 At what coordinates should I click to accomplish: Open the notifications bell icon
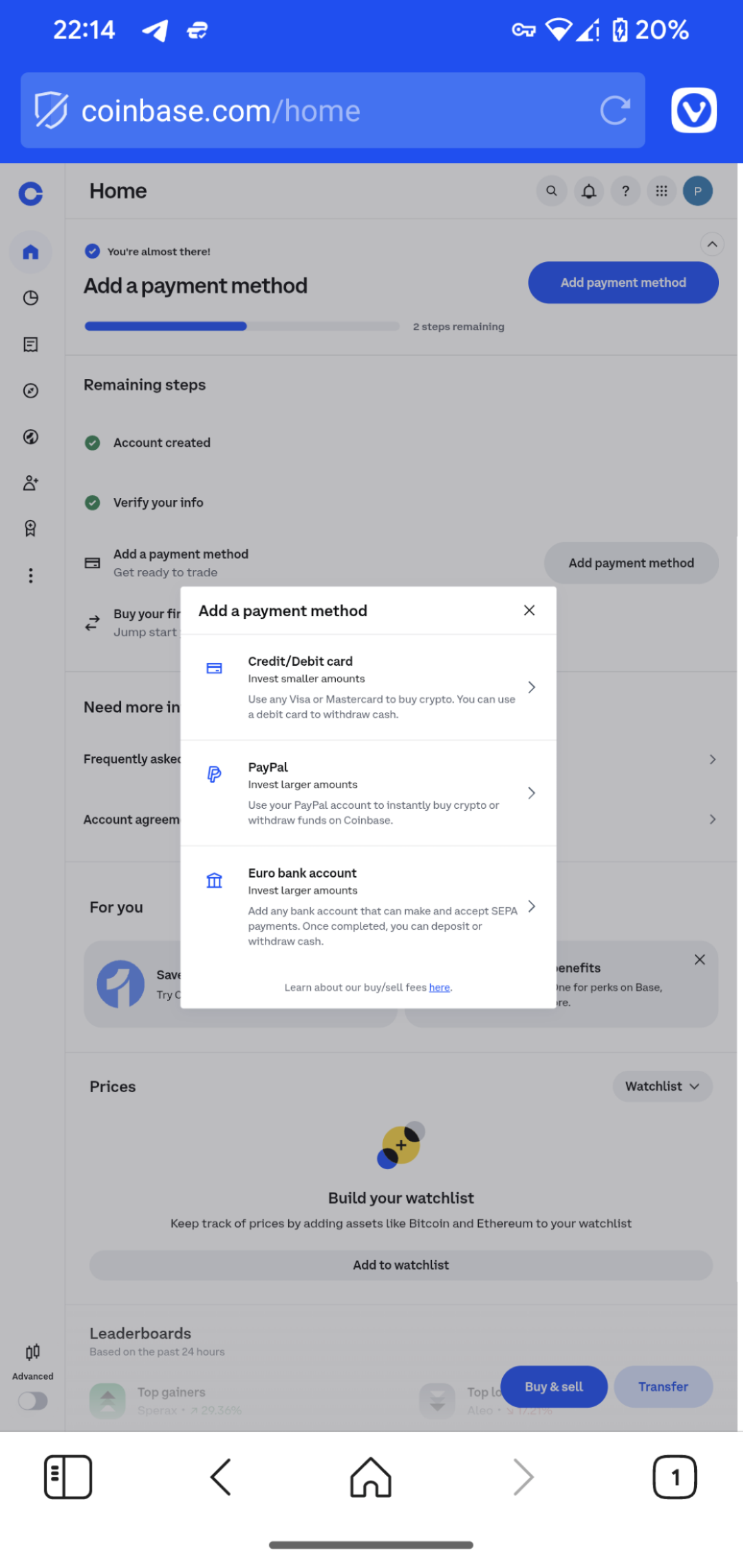tap(589, 191)
